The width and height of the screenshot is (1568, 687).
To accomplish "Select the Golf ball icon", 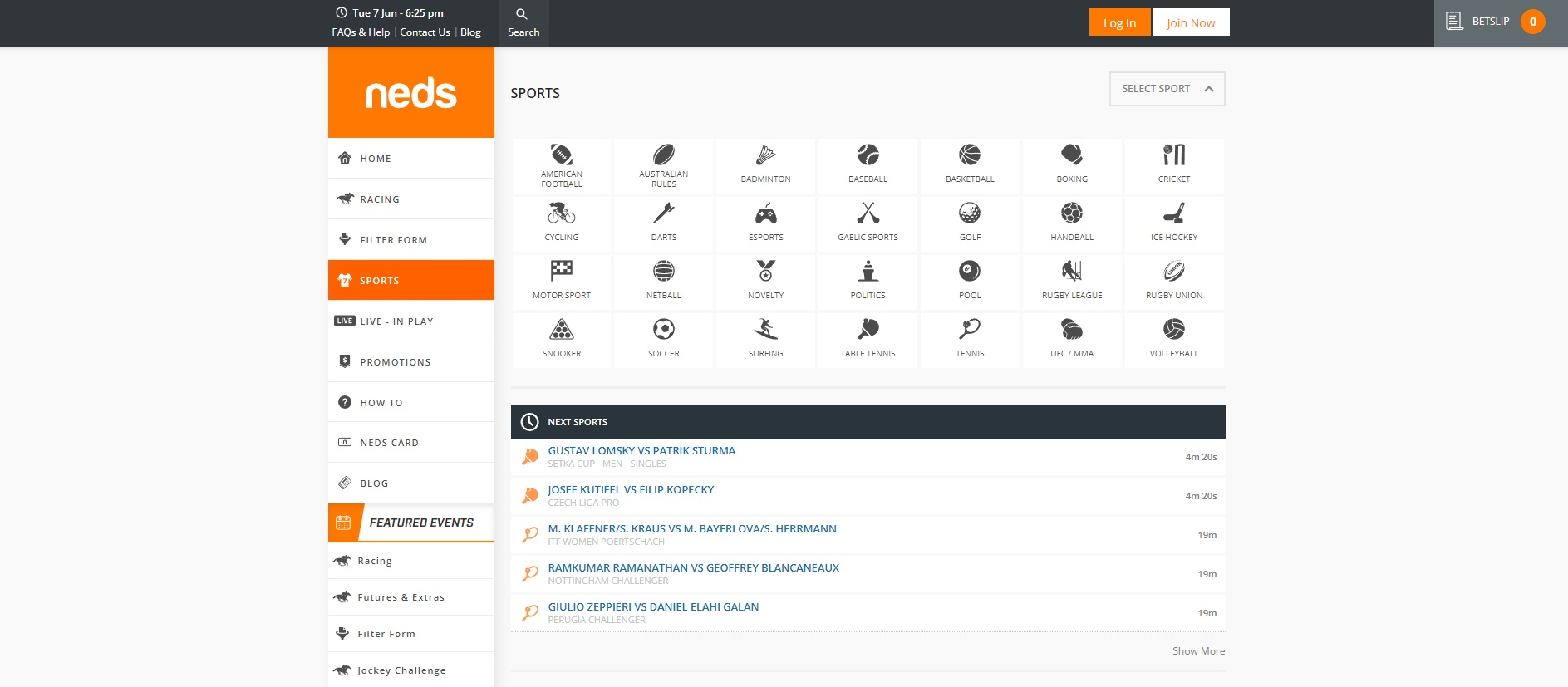I will click(x=970, y=213).
